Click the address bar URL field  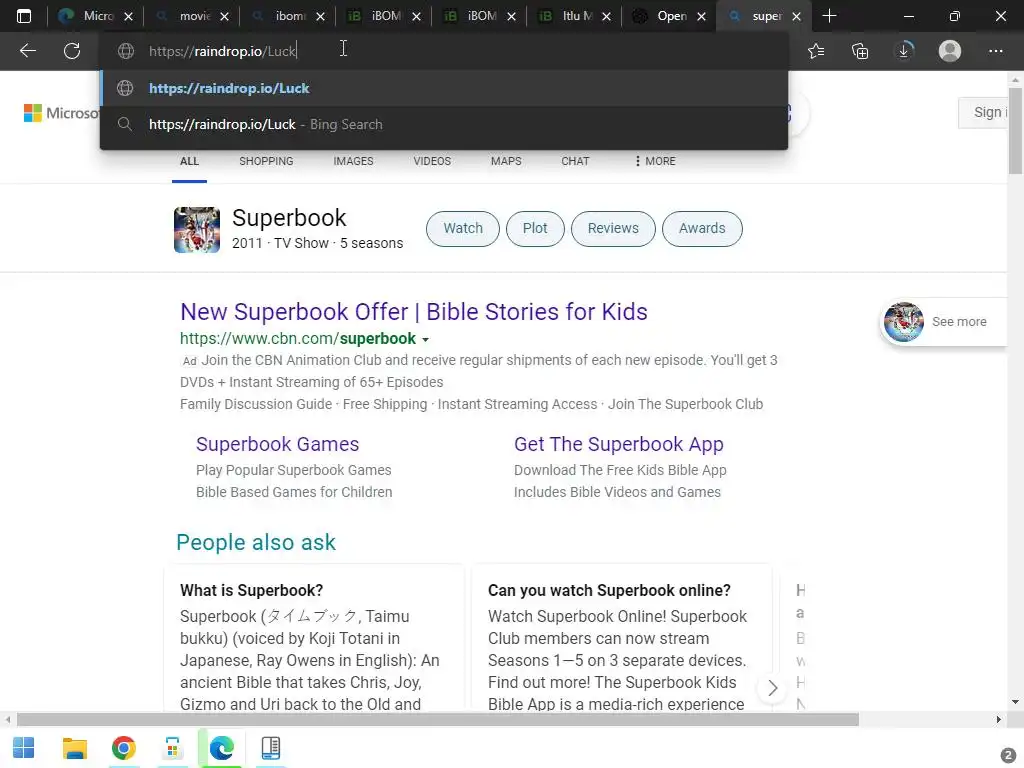click(x=444, y=51)
